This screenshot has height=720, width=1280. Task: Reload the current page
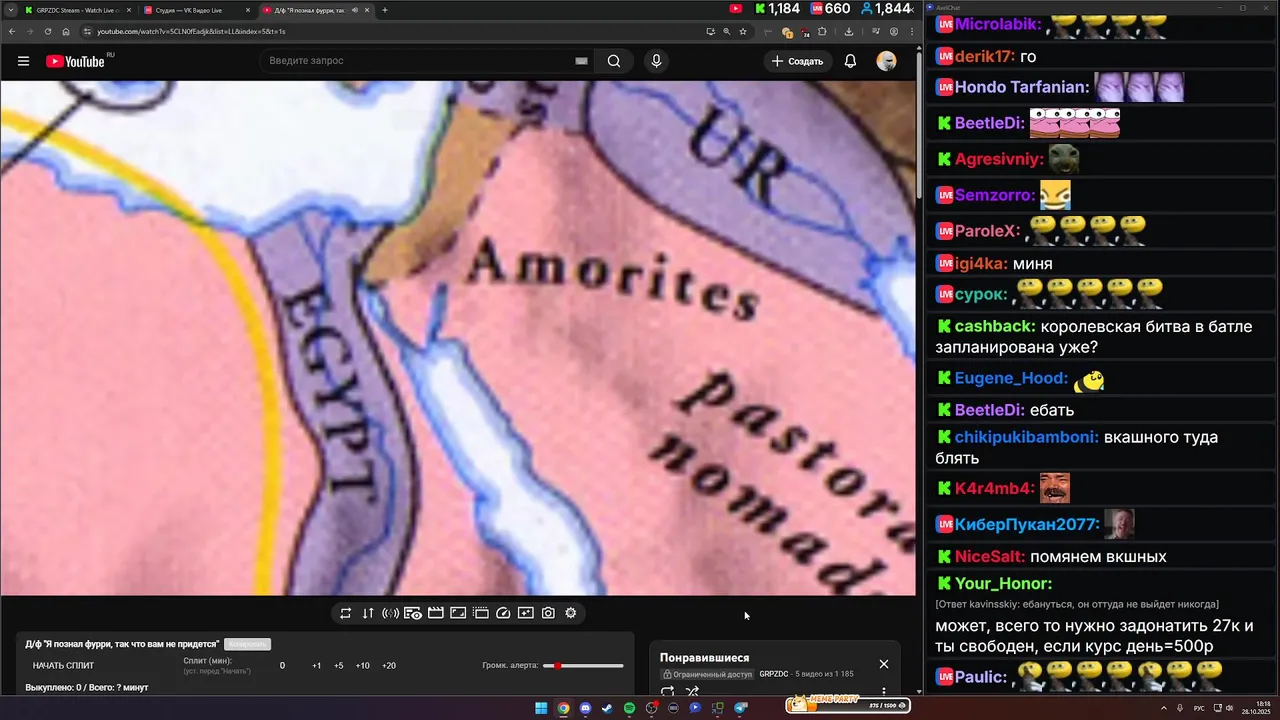[x=47, y=31]
